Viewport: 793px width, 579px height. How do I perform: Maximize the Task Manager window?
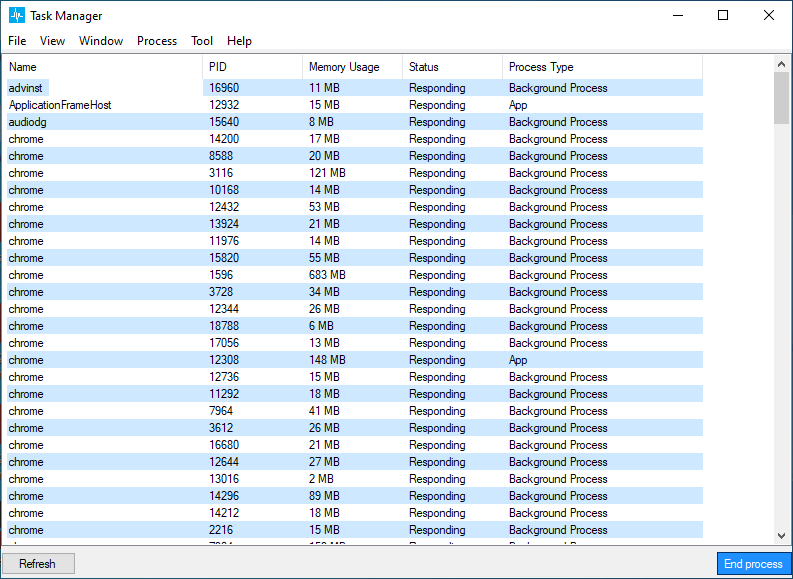tap(723, 16)
